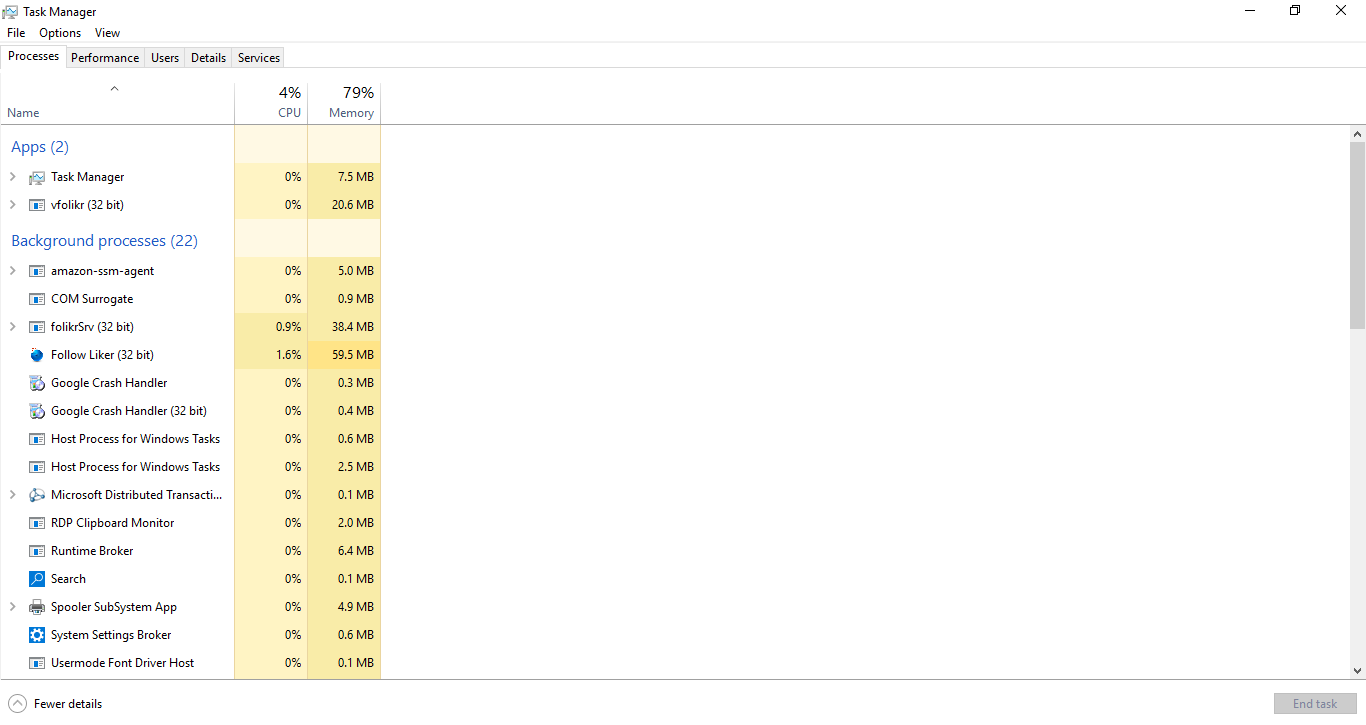Open the Options menu

click(60, 33)
